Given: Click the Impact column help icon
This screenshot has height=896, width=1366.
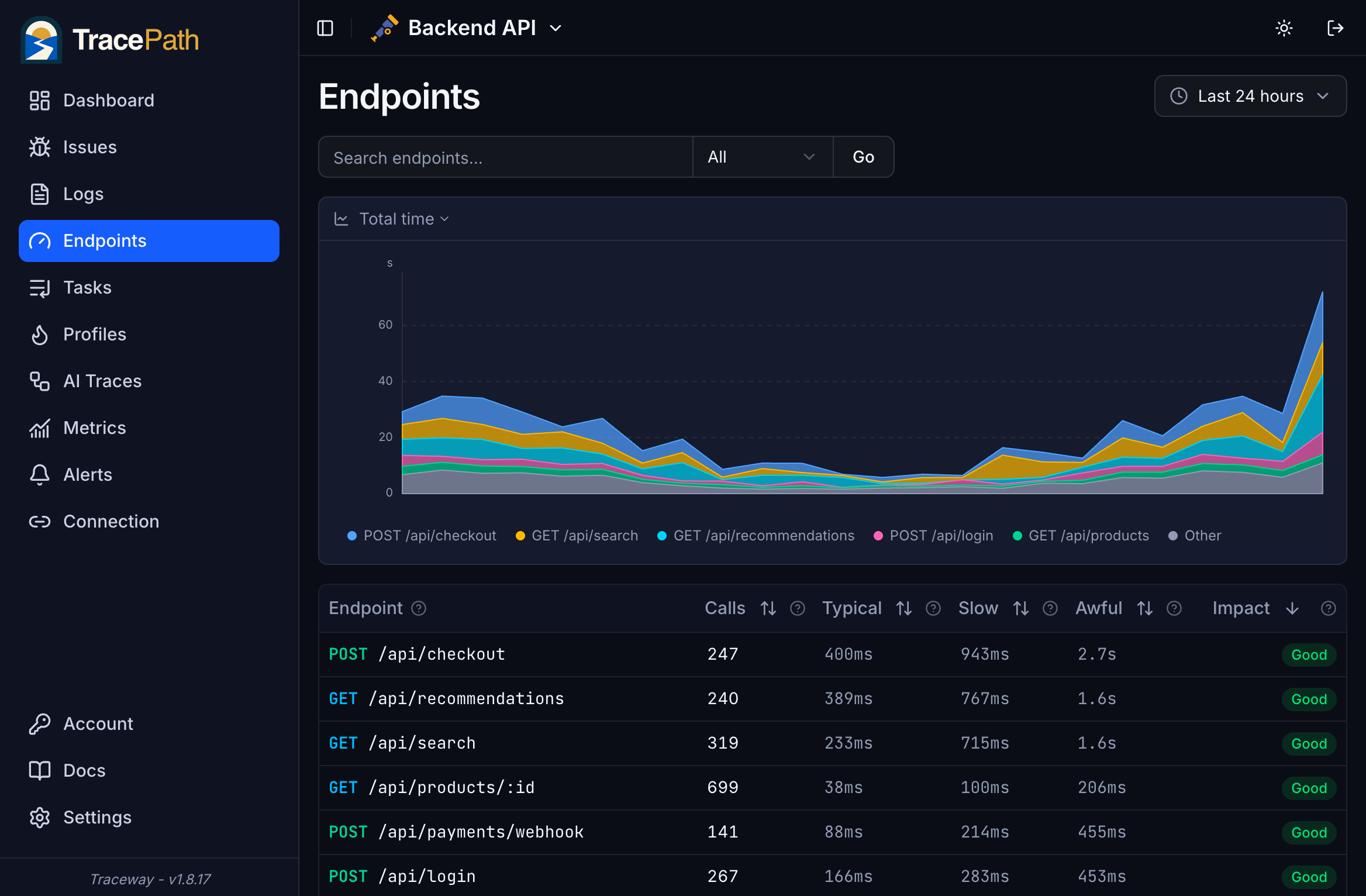Looking at the screenshot, I should click(x=1329, y=608).
